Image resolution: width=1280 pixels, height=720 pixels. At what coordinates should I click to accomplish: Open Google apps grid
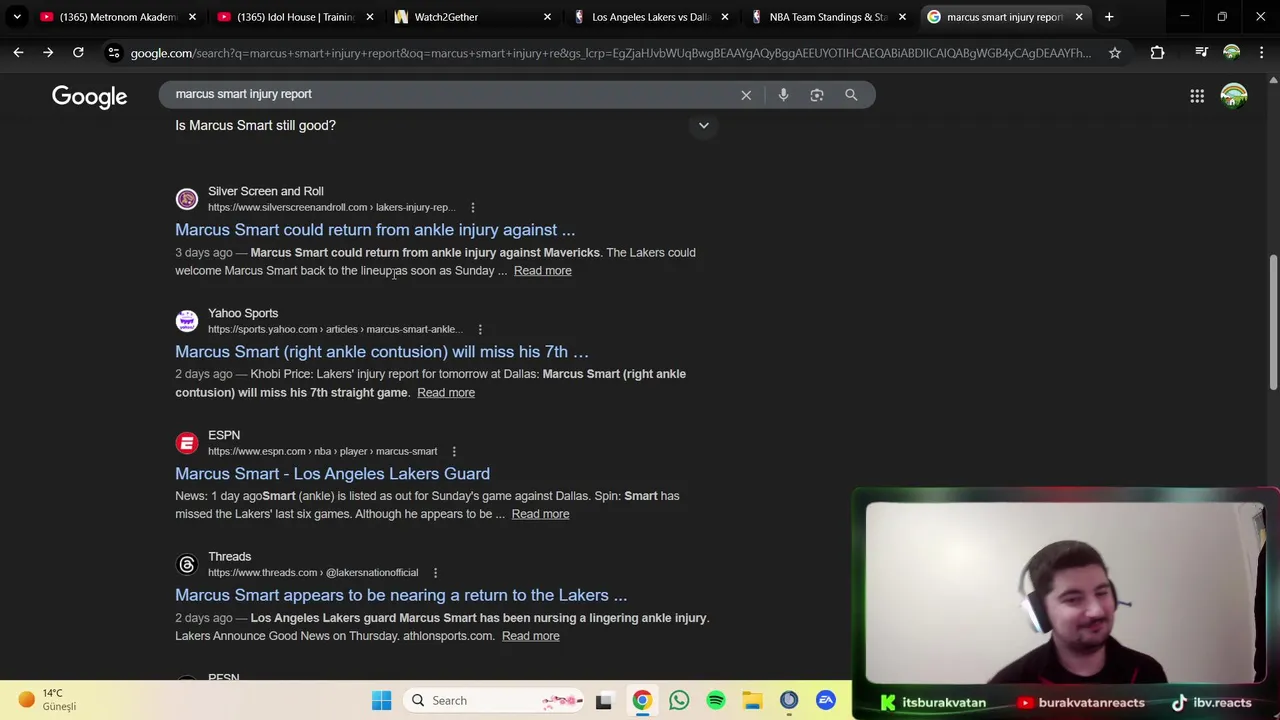[1197, 96]
